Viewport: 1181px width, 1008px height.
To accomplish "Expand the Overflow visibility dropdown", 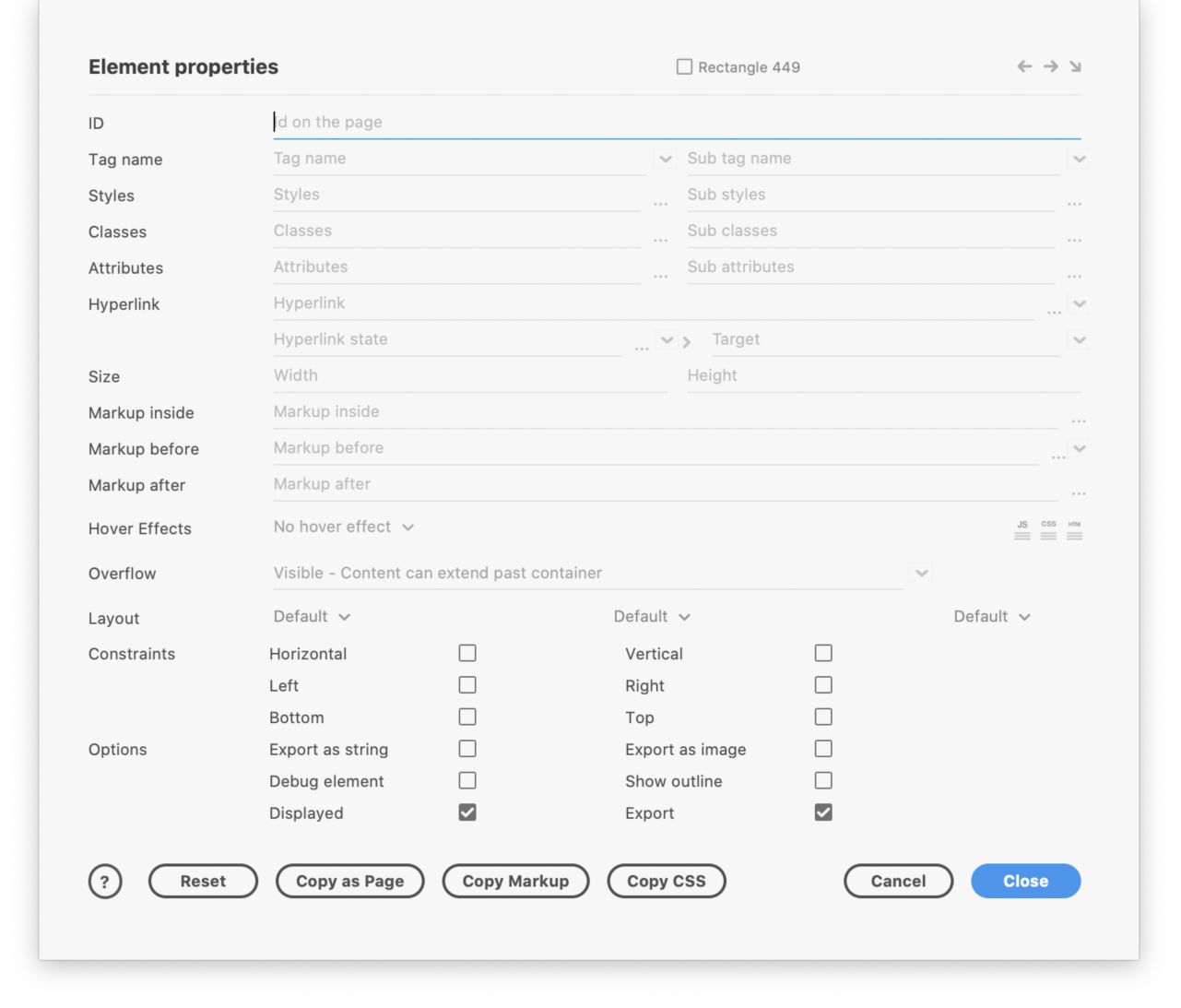I will click(921, 574).
